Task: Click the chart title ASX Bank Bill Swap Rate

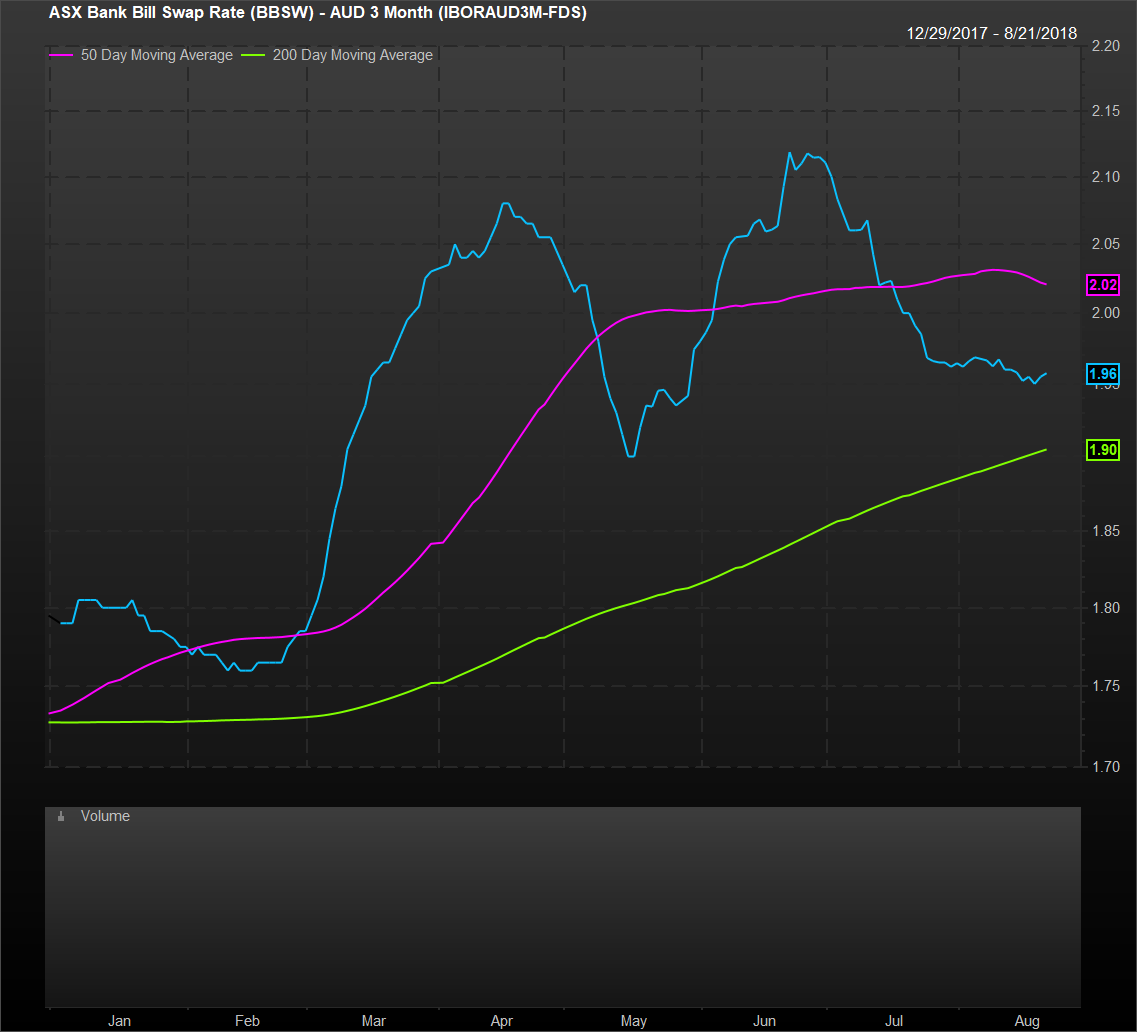Action: 317,13
